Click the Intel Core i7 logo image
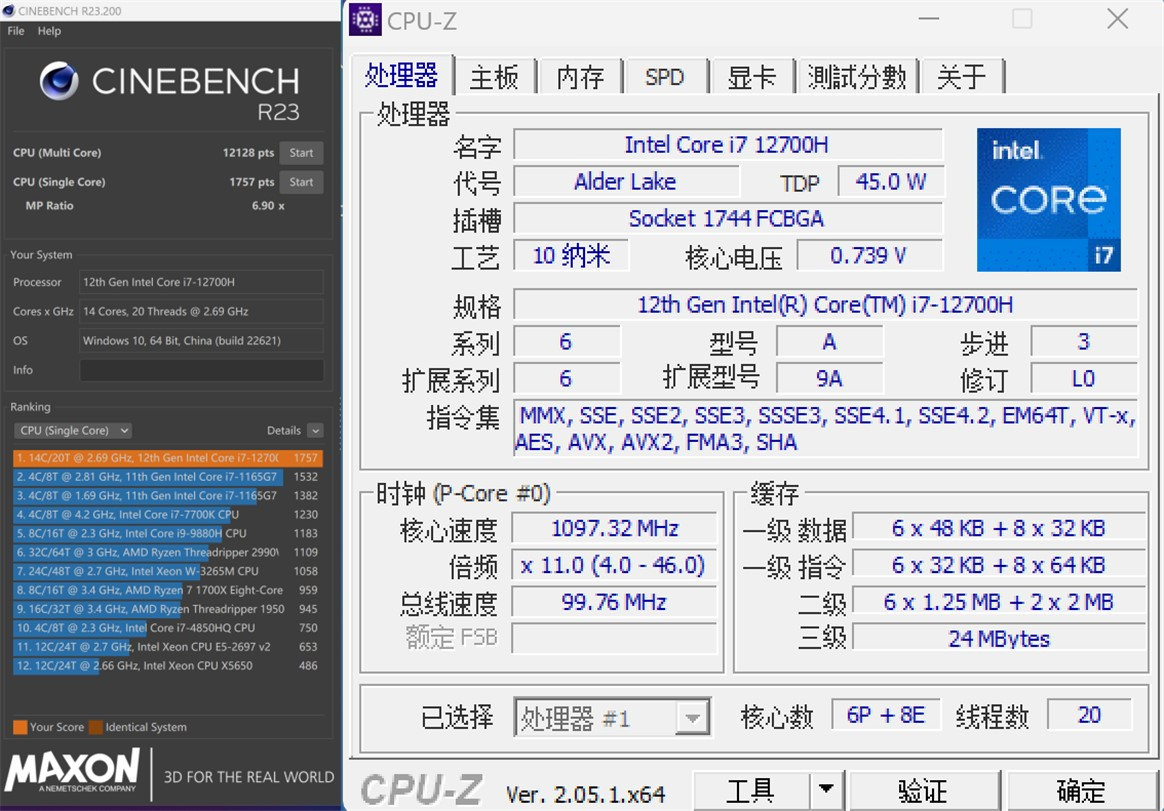Screen dimensions: 1164x811 pyautogui.click(x=1048, y=199)
